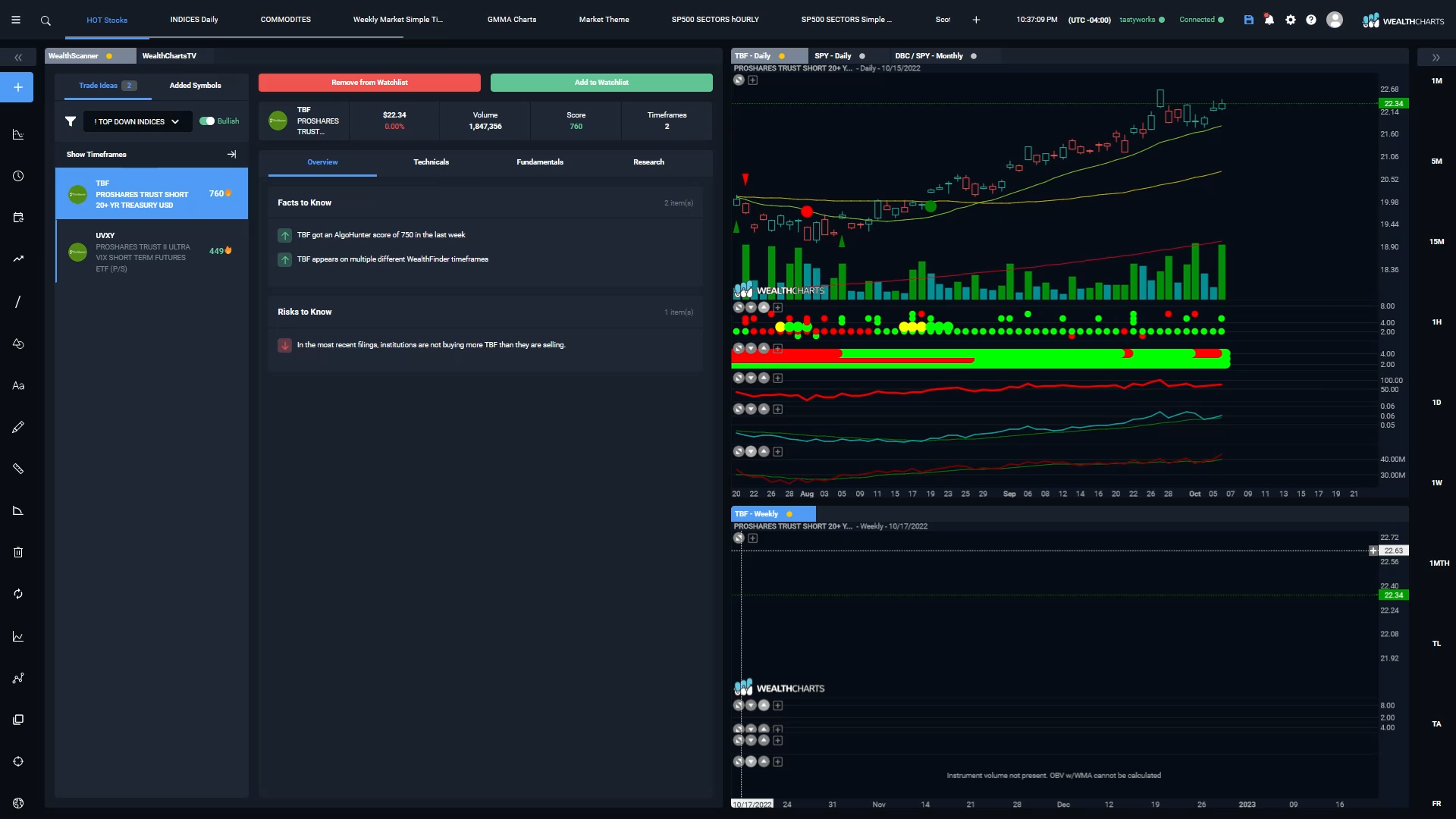
Task: Expand Show Timeframes arrow
Action: (x=232, y=154)
